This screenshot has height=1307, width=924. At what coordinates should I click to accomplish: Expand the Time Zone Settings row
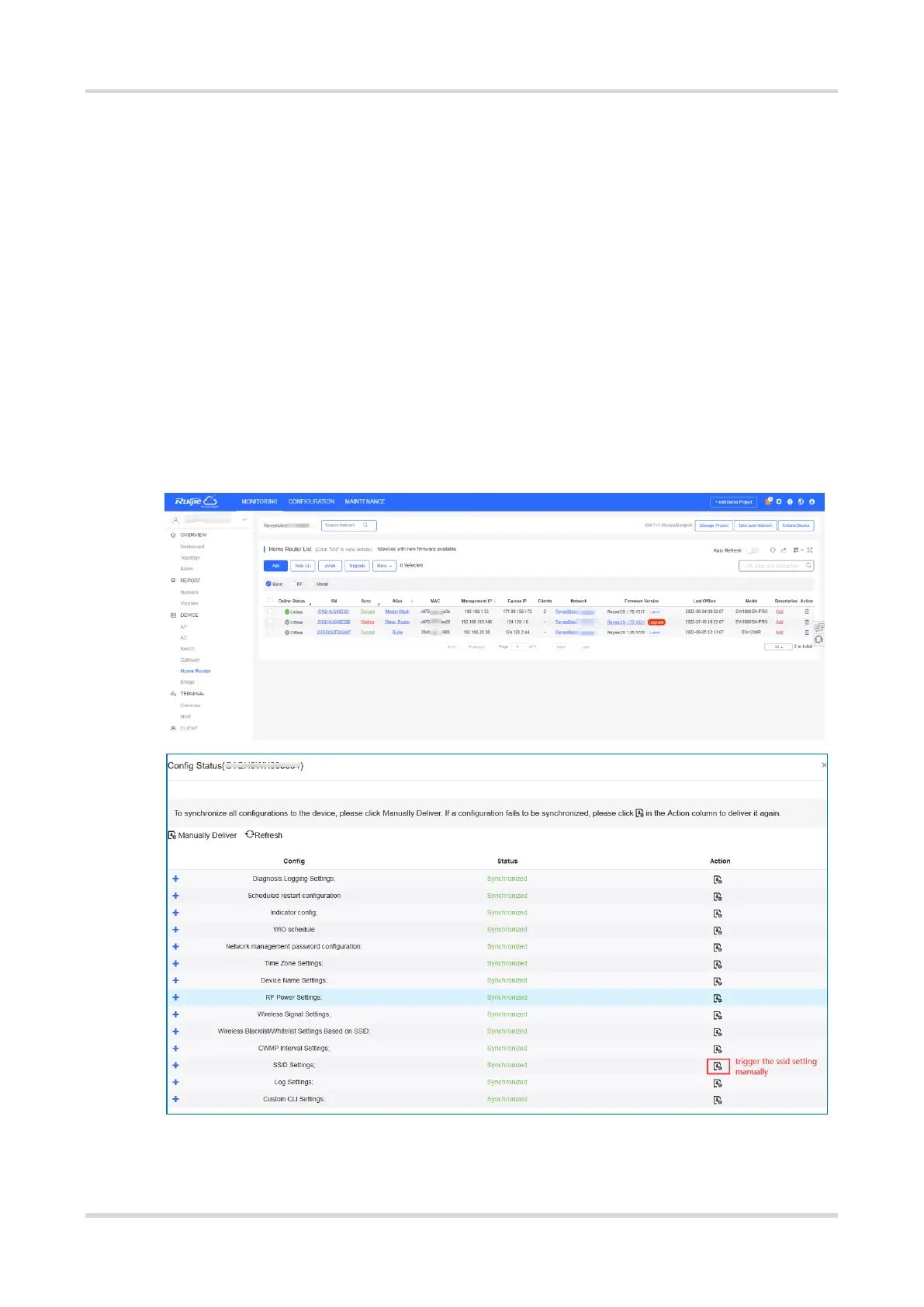tap(175, 964)
